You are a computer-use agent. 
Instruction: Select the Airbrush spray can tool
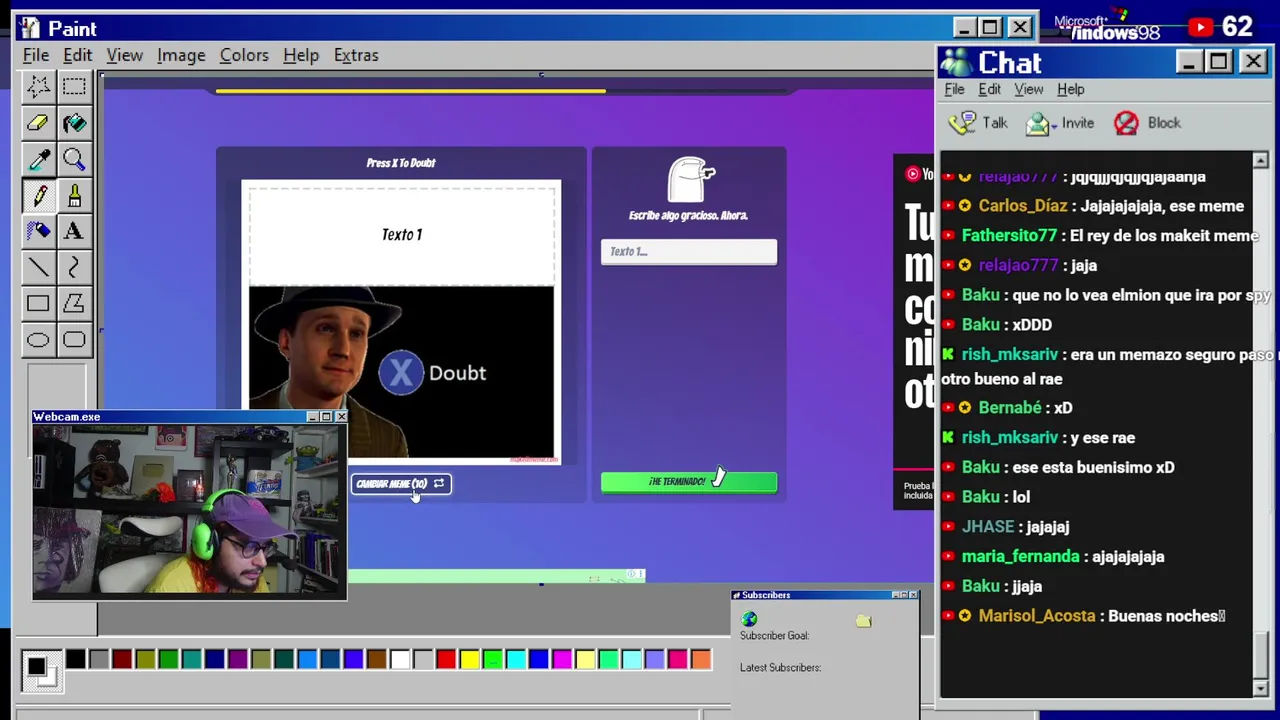[38, 231]
